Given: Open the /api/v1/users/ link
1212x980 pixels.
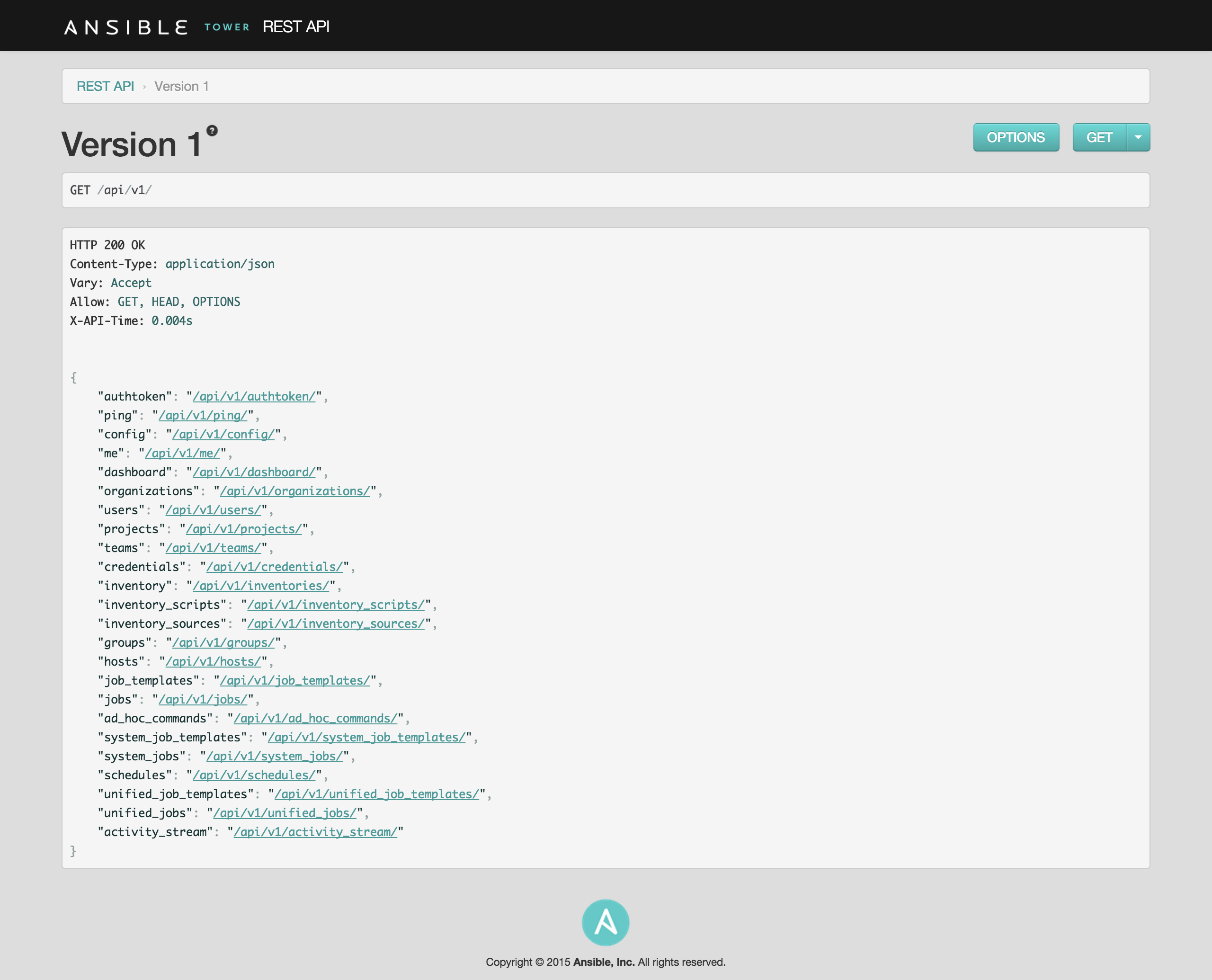Looking at the screenshot, I should (x=214, y=510).
